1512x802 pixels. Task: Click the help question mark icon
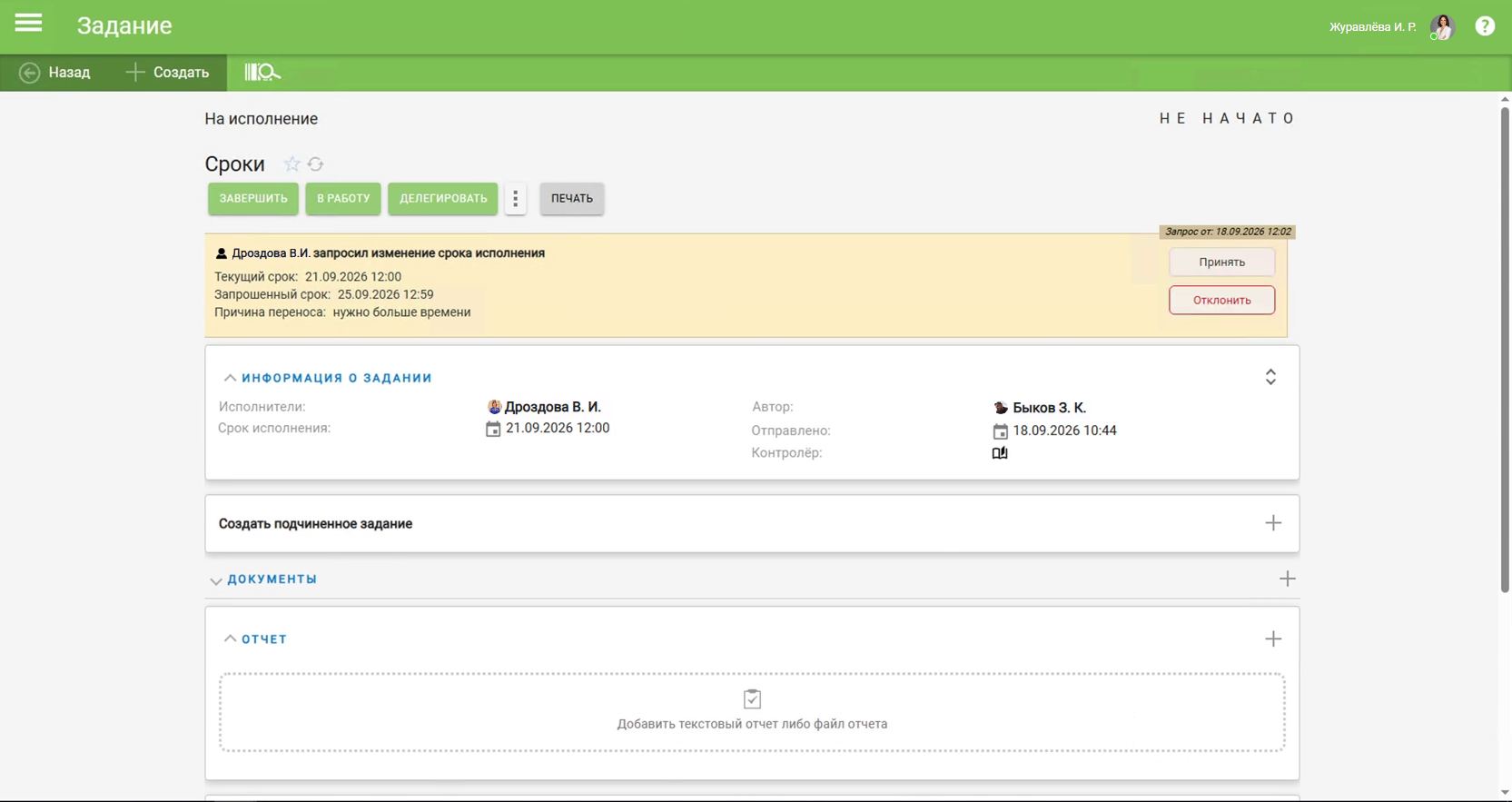[1485, 26]
